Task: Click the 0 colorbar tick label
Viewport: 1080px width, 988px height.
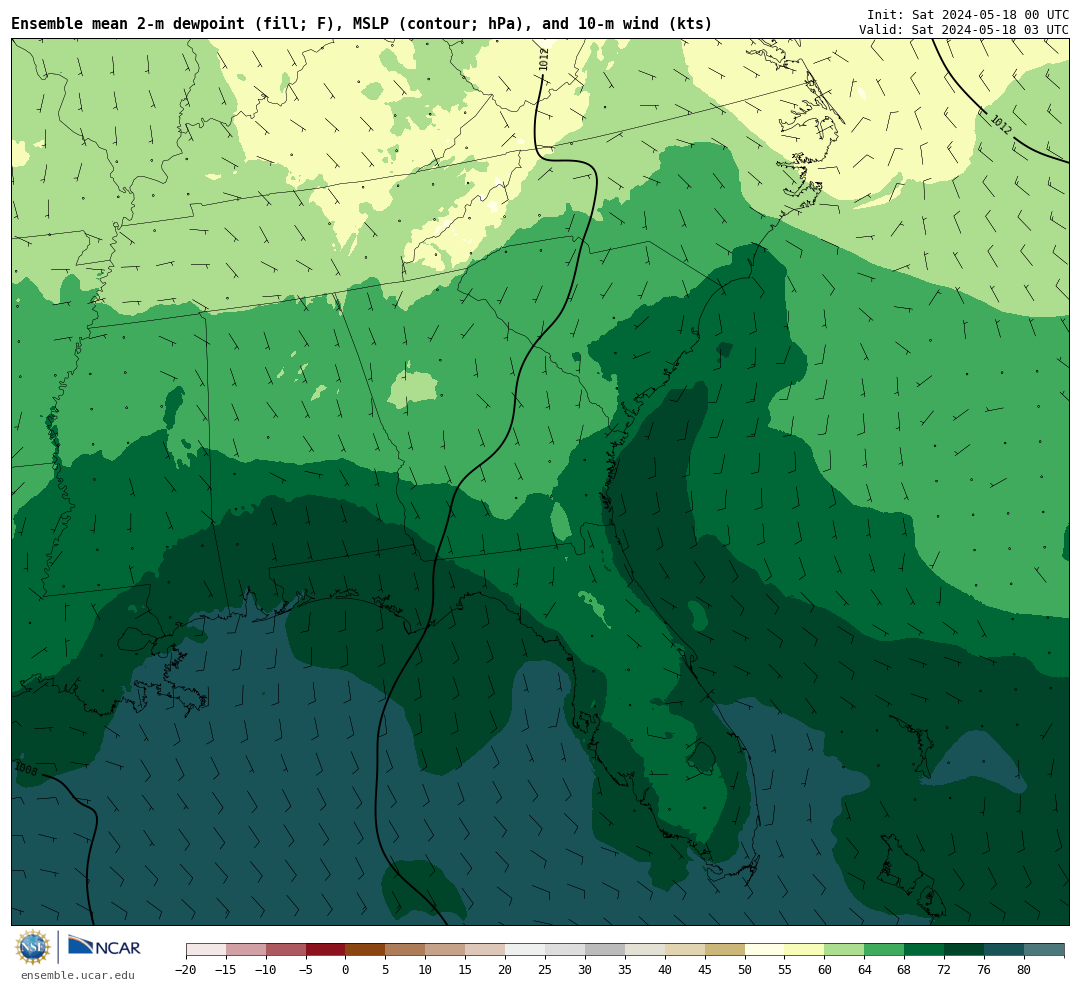Action: [x=346, y=970]
